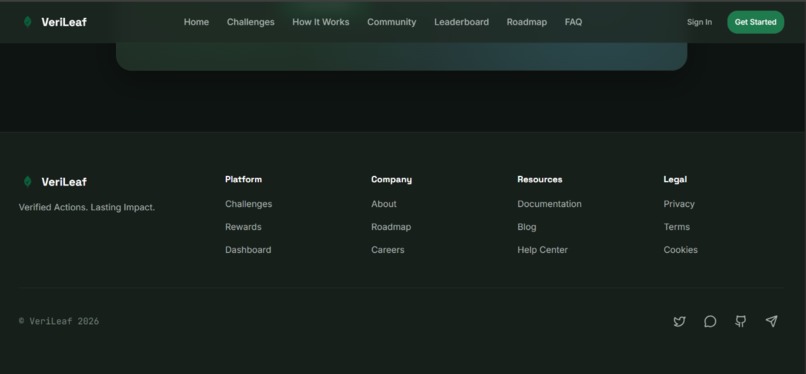Open Careers link in footer
This screenshot has width=806, height=374.
click(x=388, y=250)
